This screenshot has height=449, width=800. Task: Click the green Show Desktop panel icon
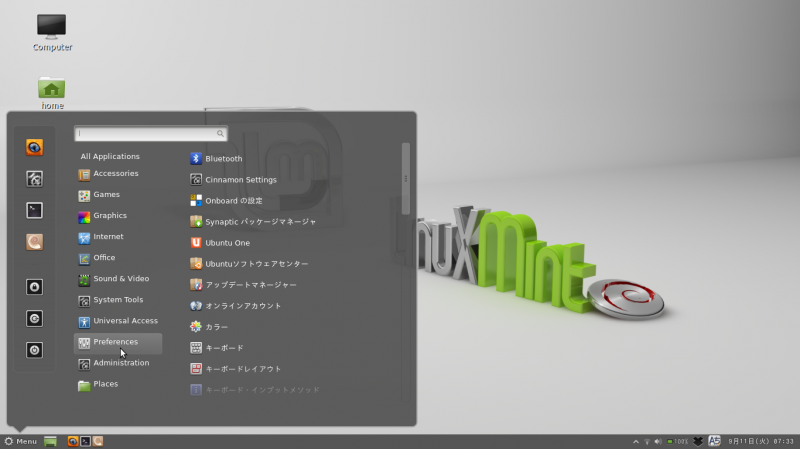[x=50, y=441]
